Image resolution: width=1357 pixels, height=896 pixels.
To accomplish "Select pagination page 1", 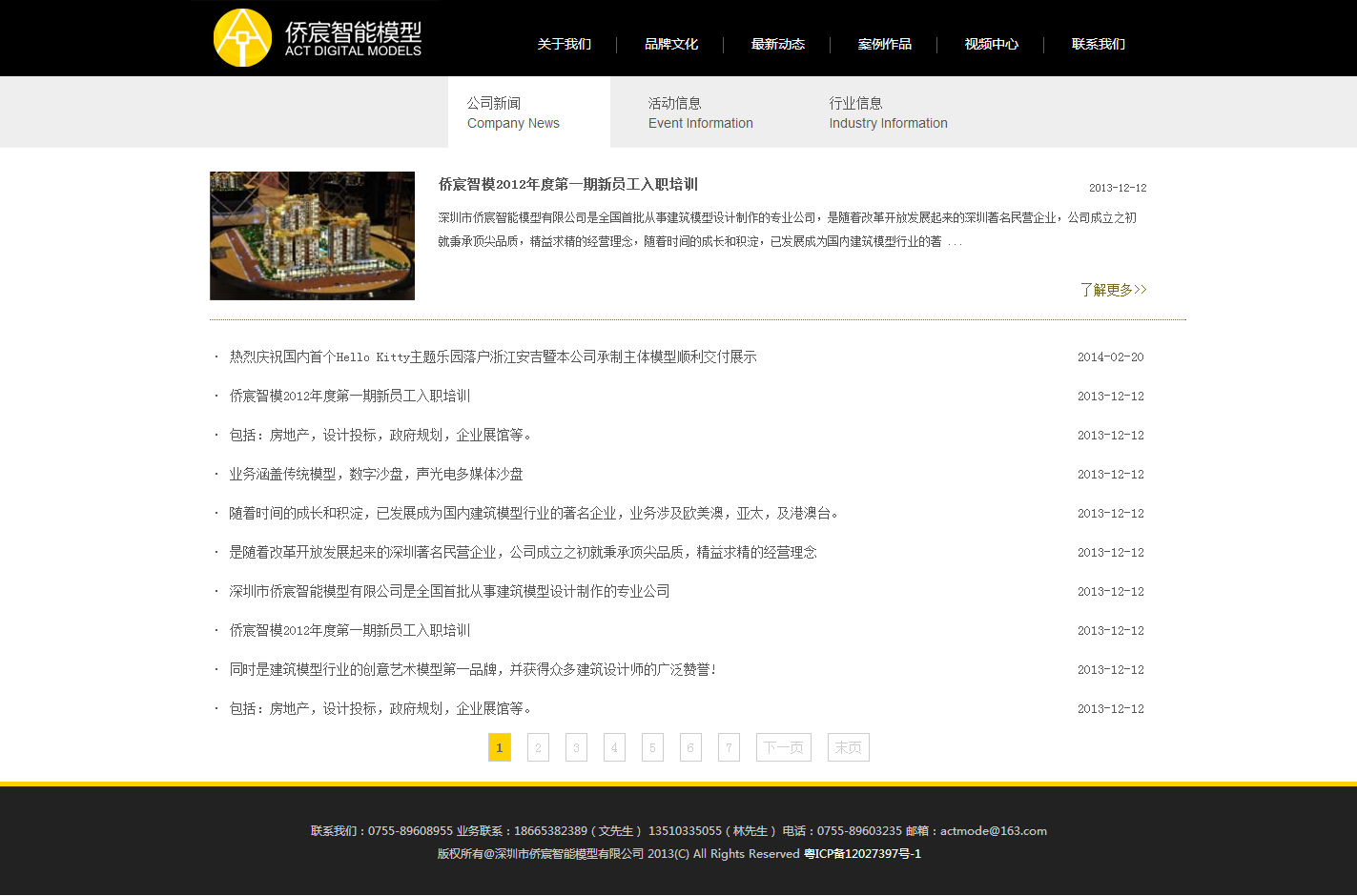I will [x=500, y=747].
